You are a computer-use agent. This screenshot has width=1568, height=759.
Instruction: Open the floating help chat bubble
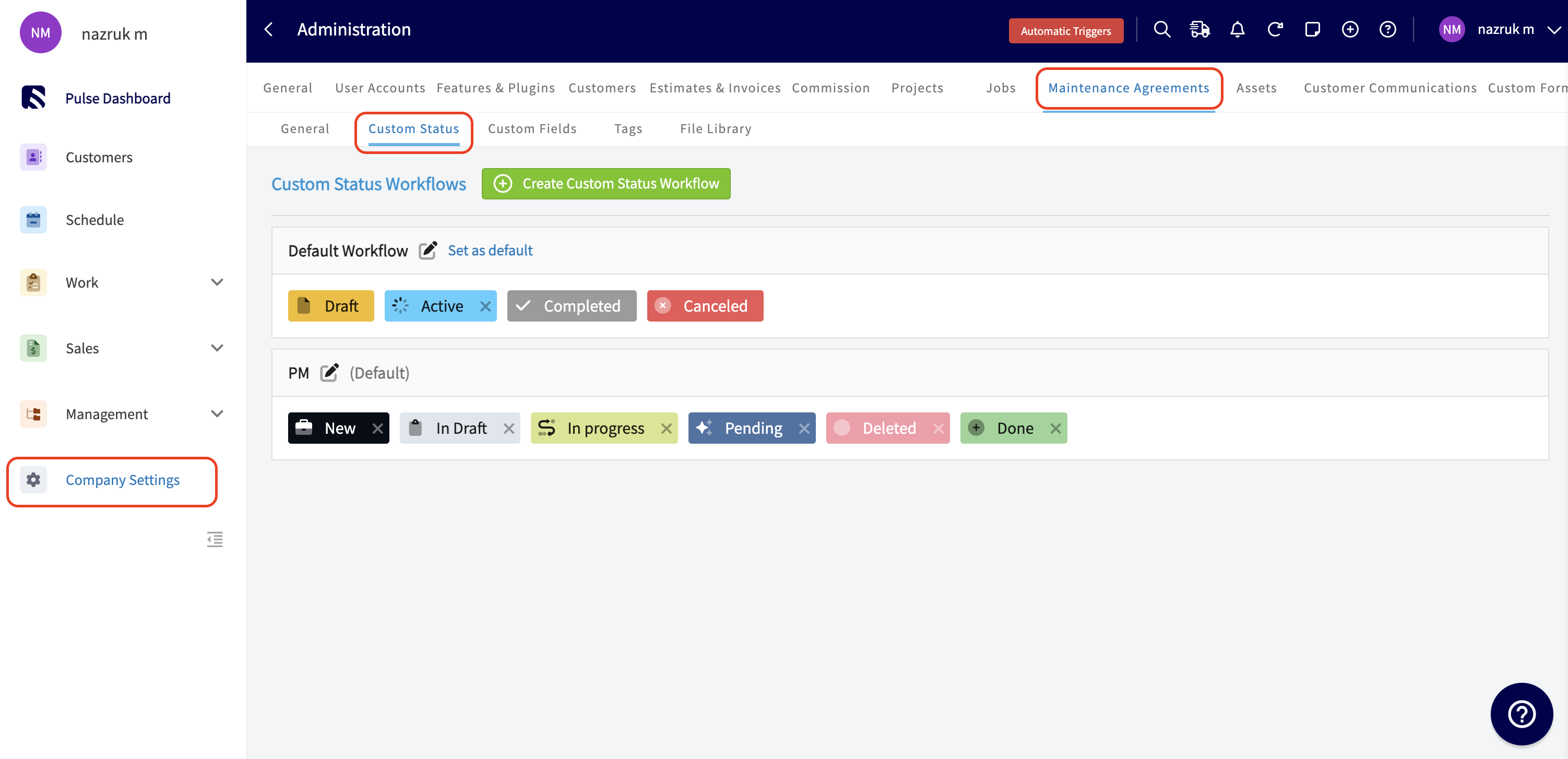(x=1522, y=714)
